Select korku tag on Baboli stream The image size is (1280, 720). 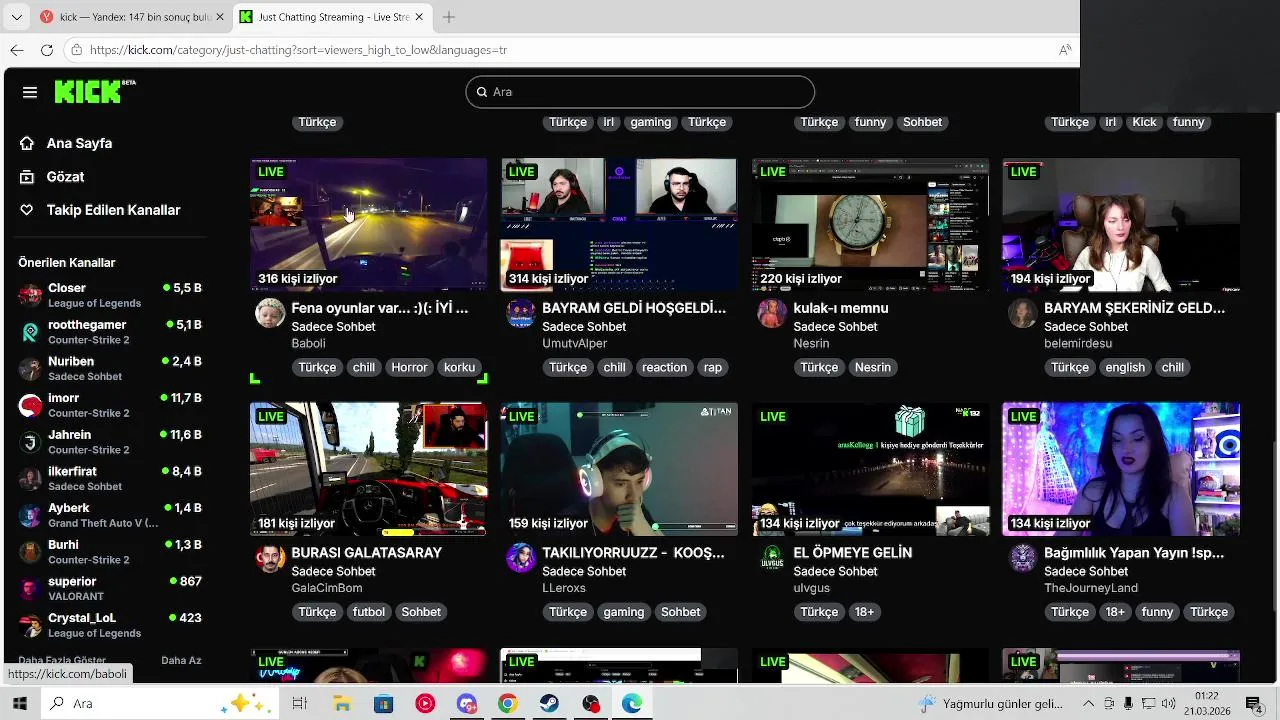point(459,367)
